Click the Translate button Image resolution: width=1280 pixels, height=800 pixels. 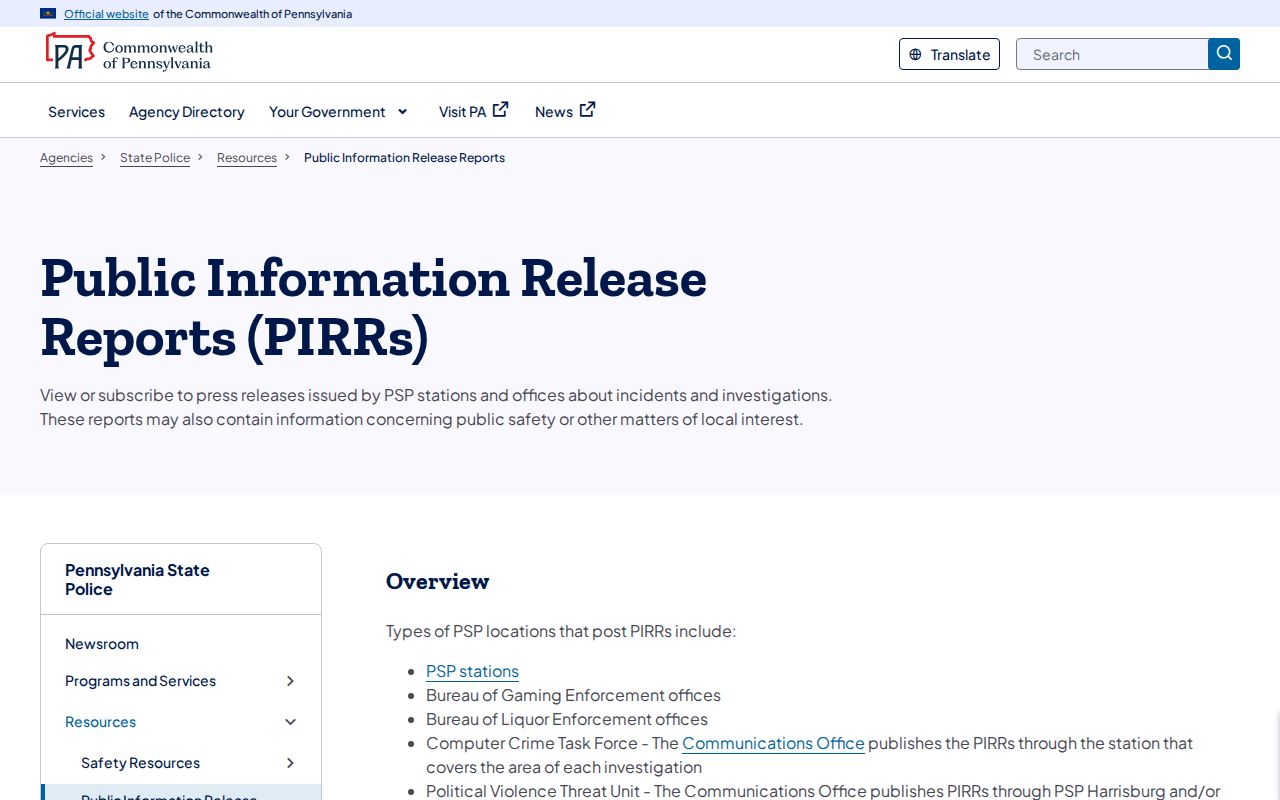[x=949, y=54]
